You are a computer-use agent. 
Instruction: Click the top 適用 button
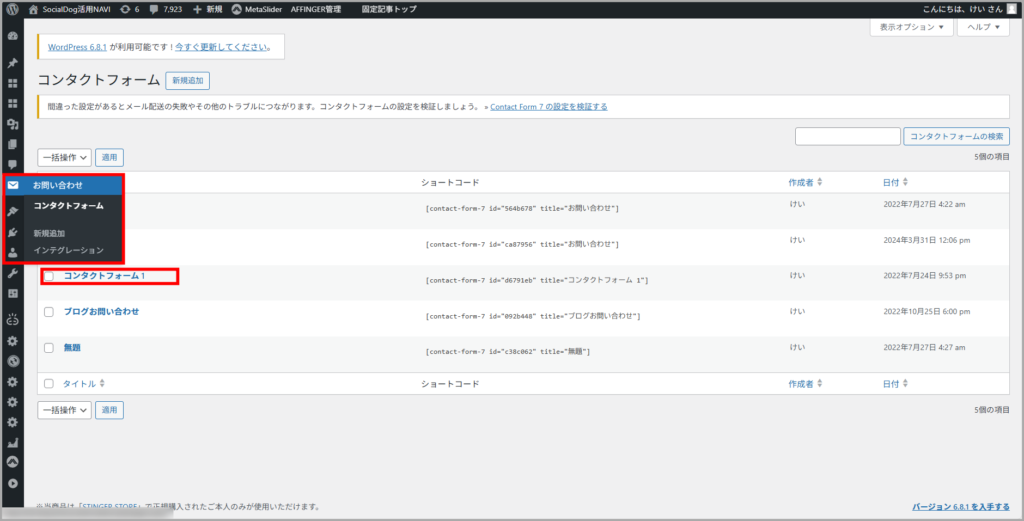109,157
